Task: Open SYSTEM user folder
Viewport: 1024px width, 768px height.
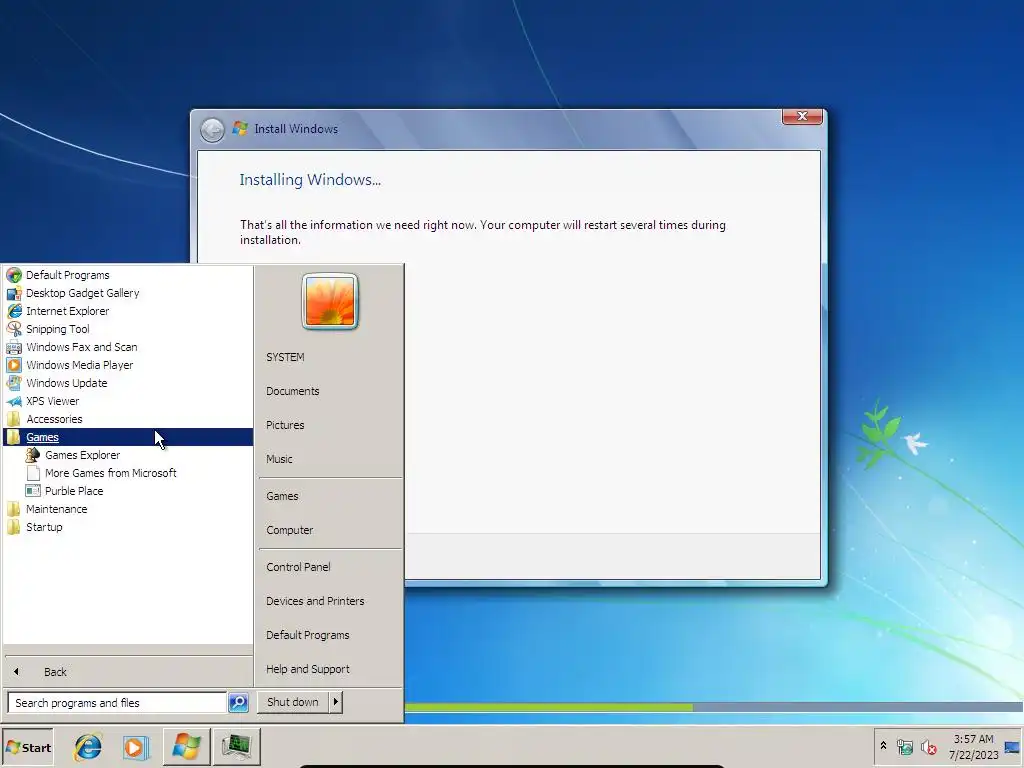Action: pos(285,357)
